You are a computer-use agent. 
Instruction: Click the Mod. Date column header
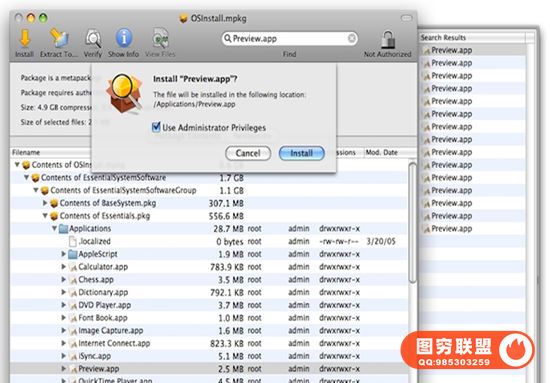click(382, 153)
